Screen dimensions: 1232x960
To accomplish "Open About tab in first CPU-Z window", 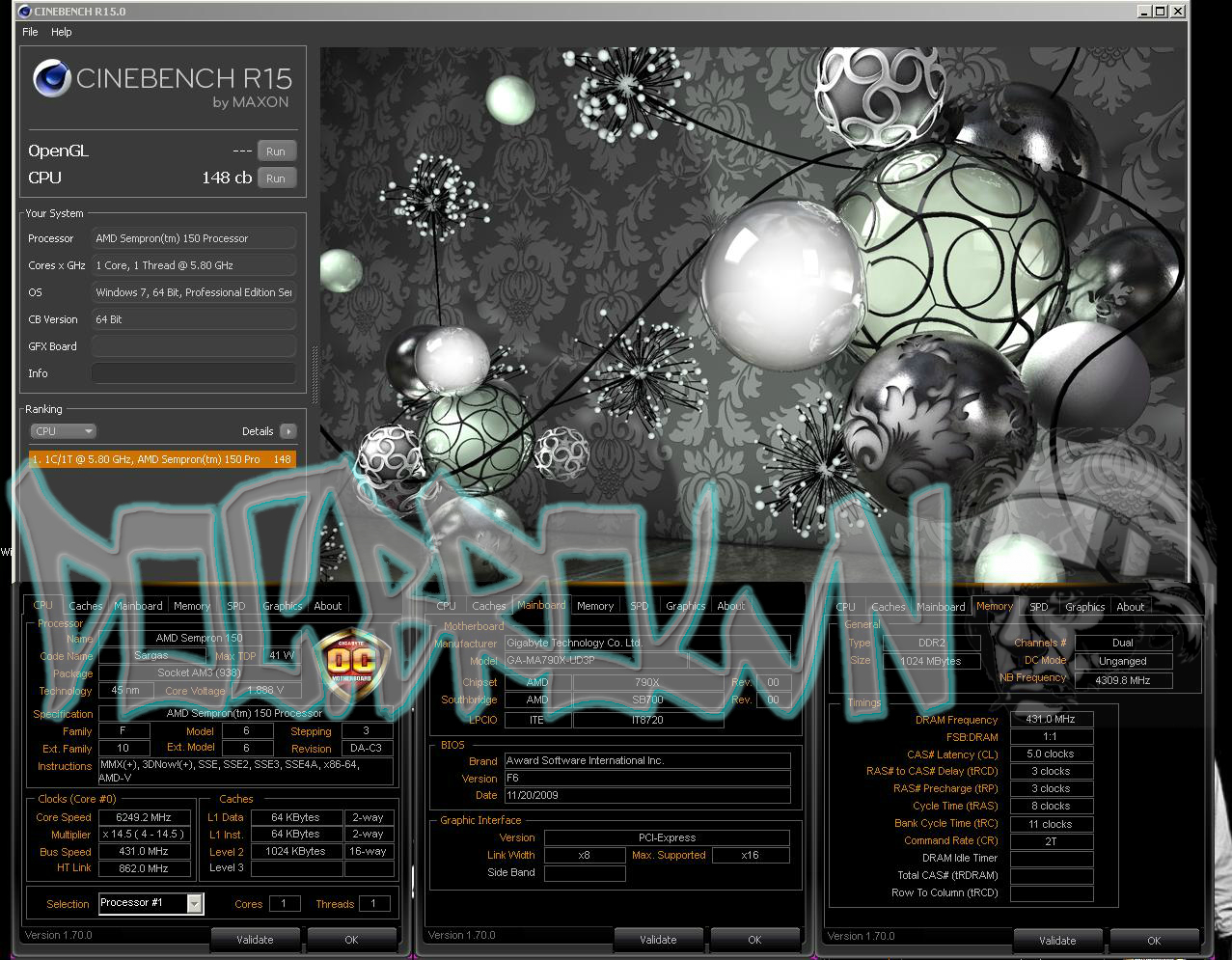I will pos(328,606).
